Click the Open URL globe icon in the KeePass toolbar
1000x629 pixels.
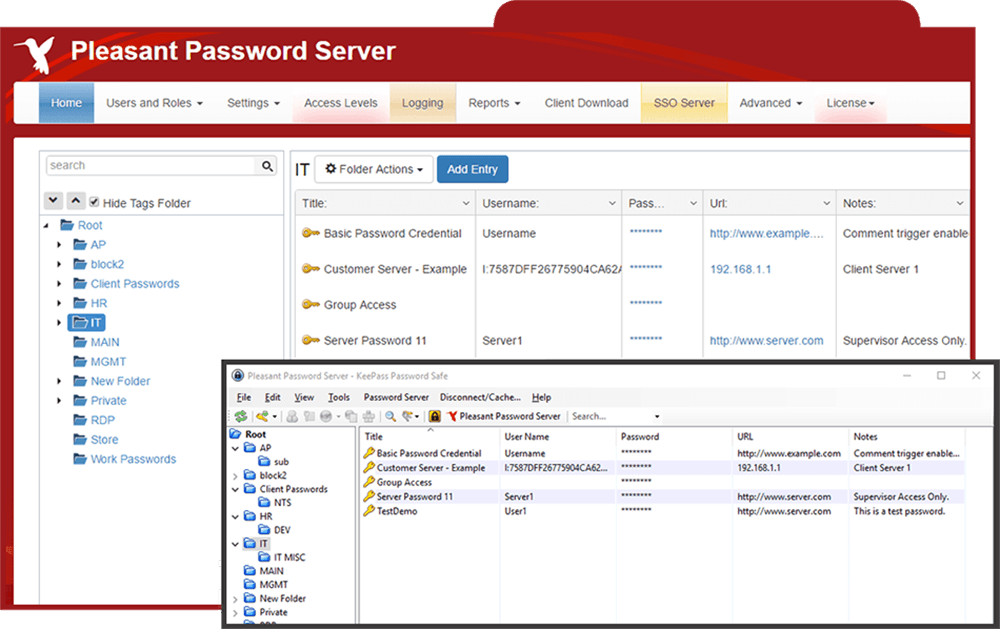326,417
